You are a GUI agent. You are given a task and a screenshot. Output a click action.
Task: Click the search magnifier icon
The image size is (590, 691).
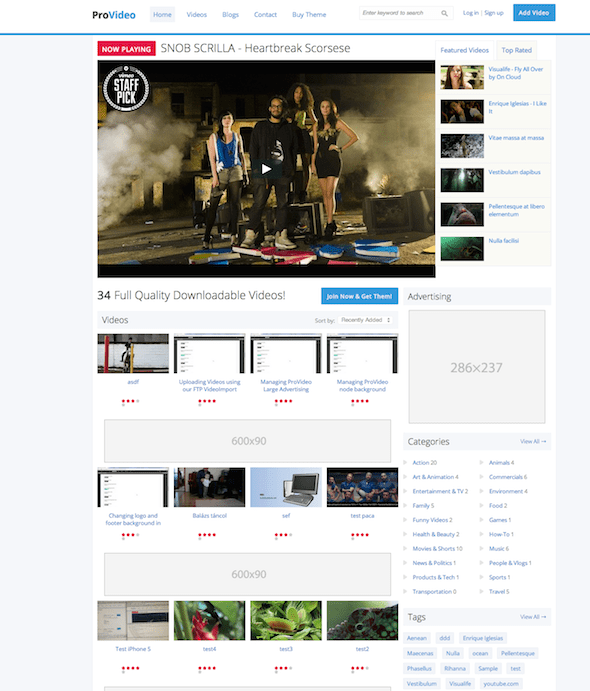click(x=444, y=13)
